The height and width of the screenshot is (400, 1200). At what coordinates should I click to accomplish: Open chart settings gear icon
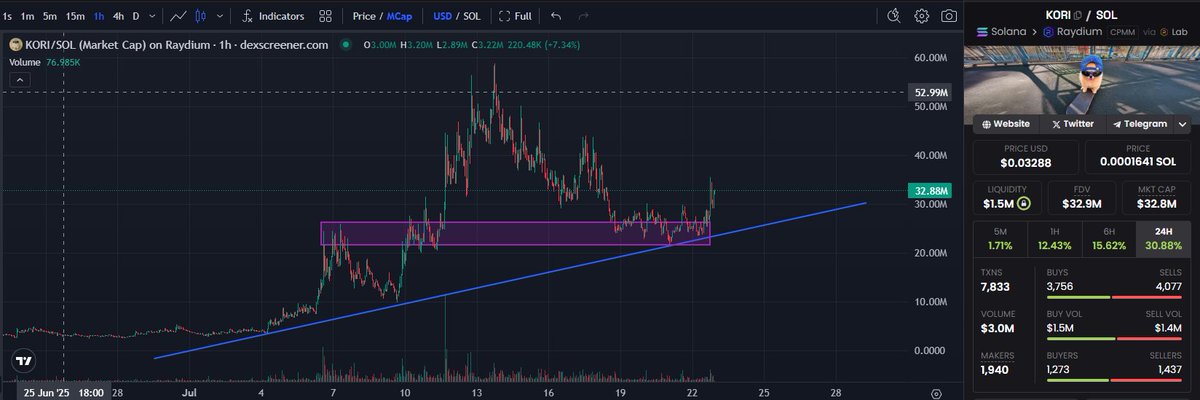921,16
